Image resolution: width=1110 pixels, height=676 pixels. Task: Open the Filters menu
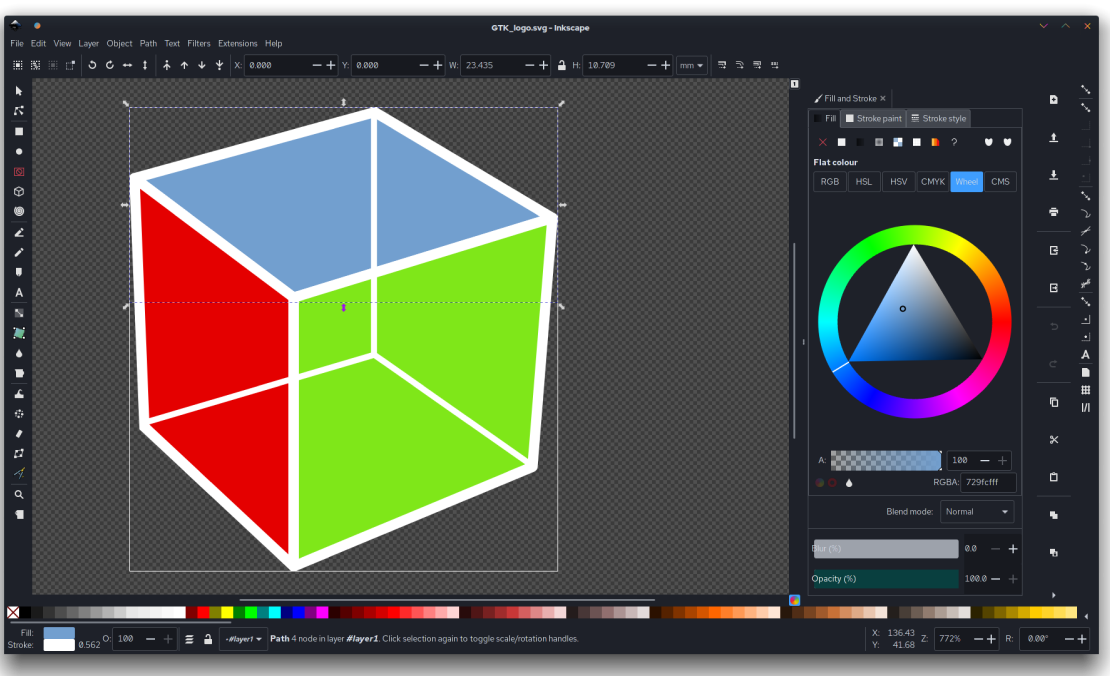tap(199, 43)
